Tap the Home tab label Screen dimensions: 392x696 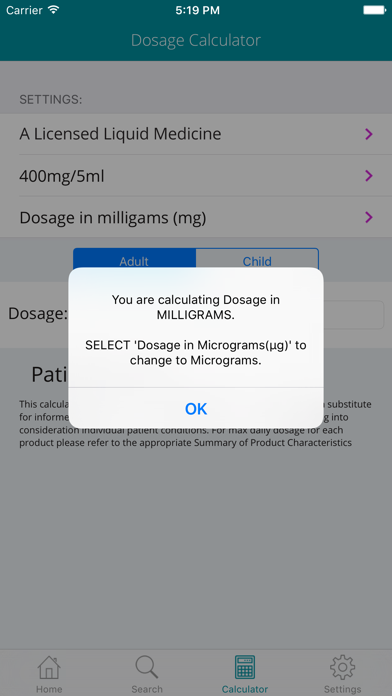pos(49,689)
